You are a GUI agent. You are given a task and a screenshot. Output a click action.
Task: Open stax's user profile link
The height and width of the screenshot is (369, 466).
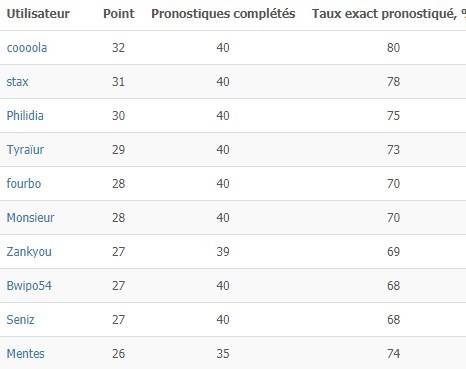click(17, 82)
